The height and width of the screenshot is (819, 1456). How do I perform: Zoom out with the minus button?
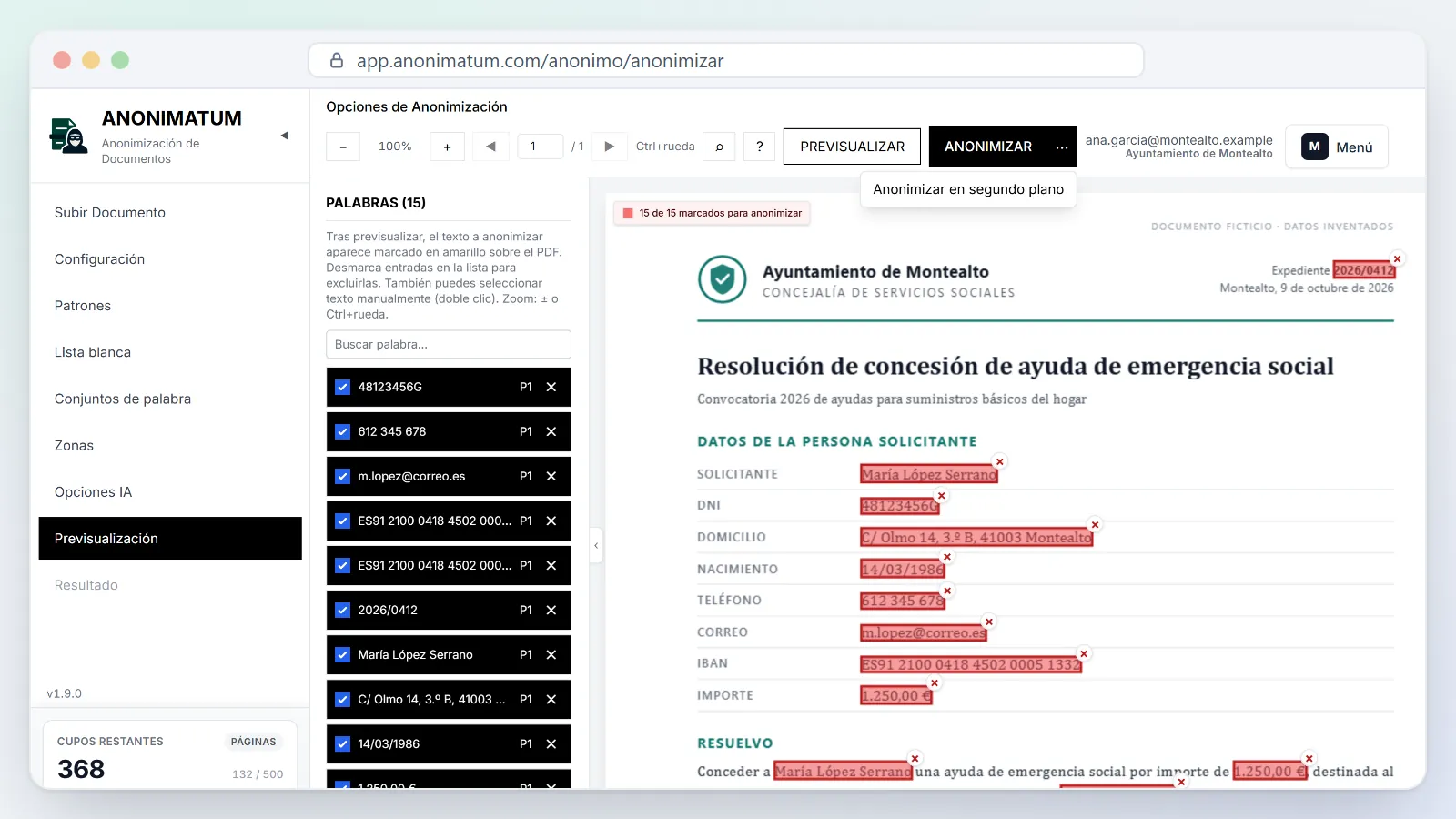pos(343,147)
